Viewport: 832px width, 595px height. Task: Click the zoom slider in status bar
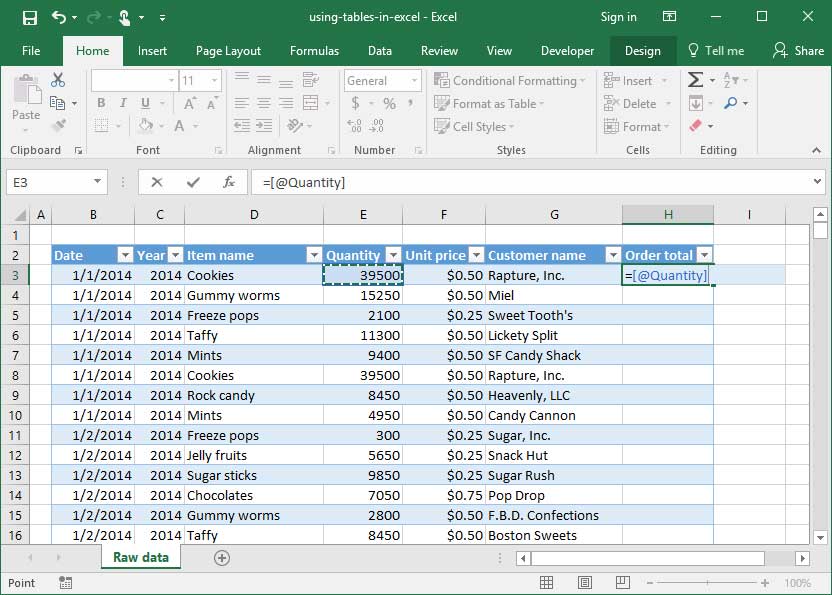[707, 583]
